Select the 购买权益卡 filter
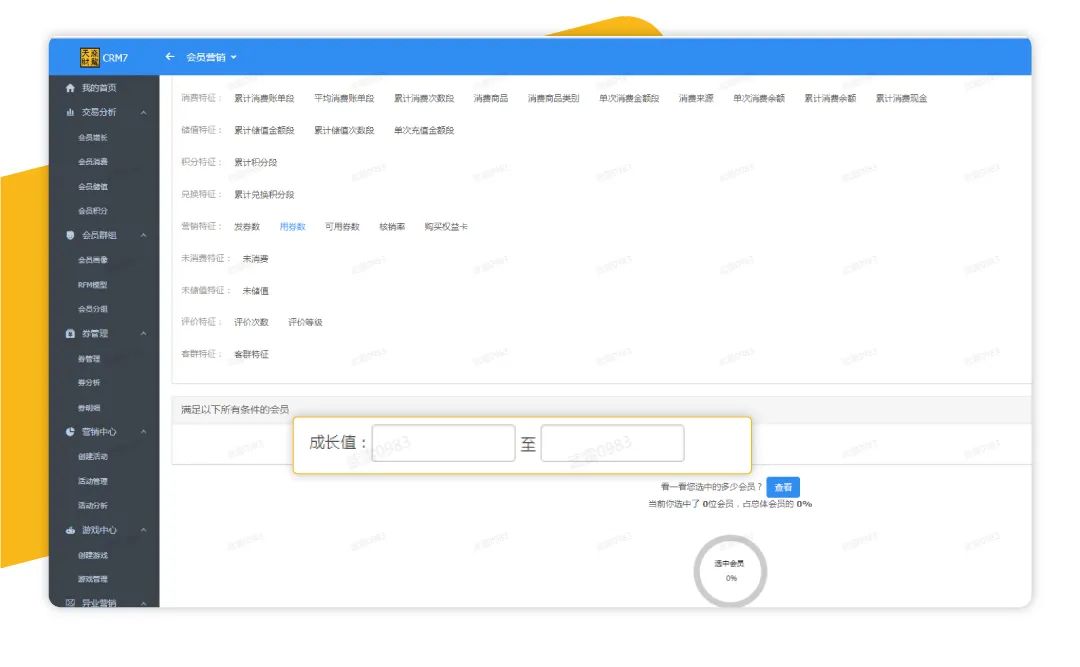Image resolution: width=1080 pixels, height=667 pixels. (446, 227)
